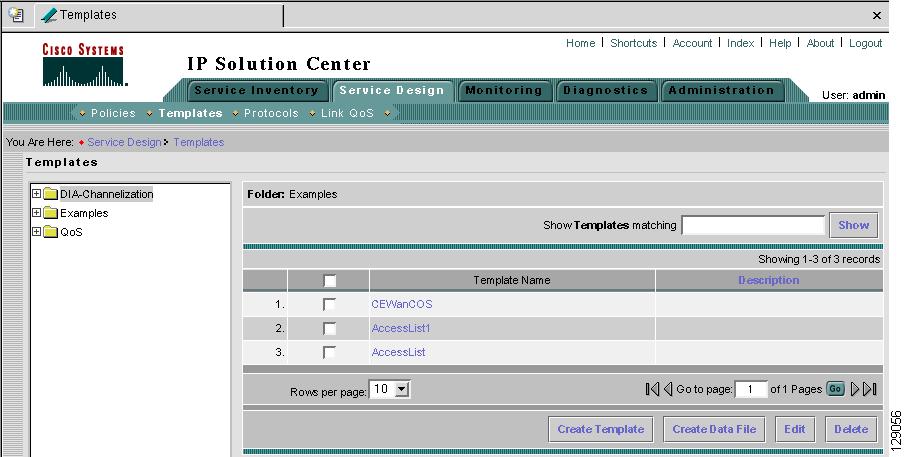Select the Templates browser tab
Image resolution: width=904 pixels, height=457 pixels.
159,15
